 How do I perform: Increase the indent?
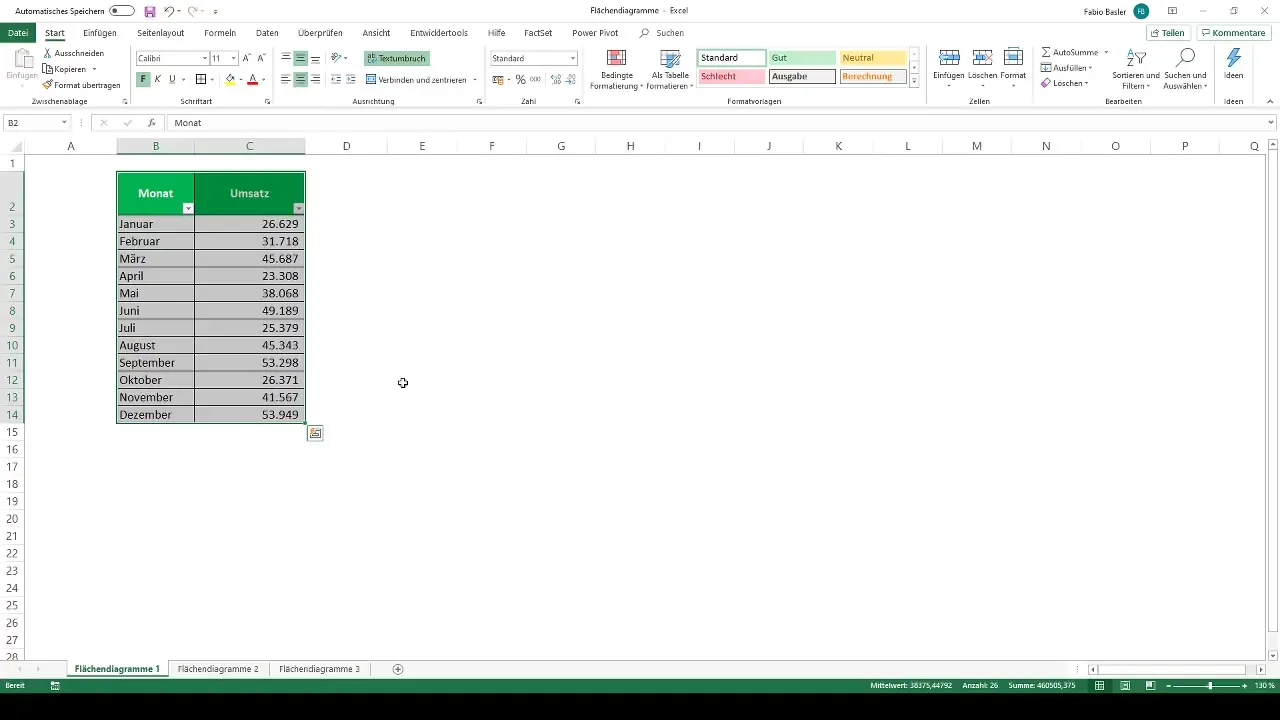click(351, 79)
